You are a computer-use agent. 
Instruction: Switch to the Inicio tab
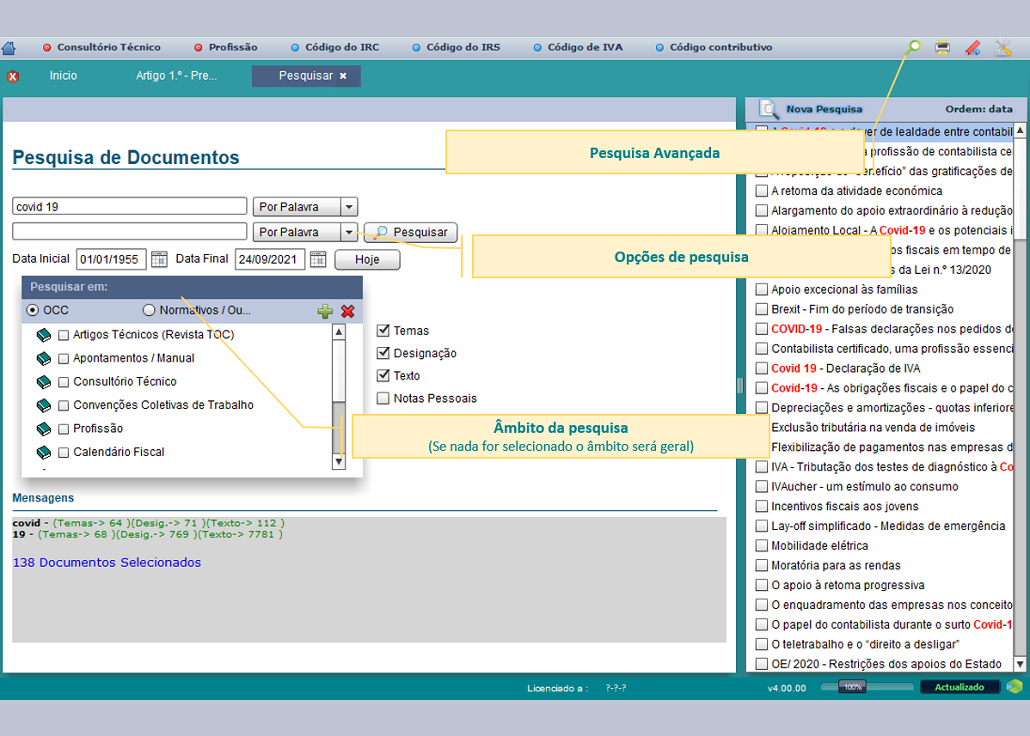63,76
